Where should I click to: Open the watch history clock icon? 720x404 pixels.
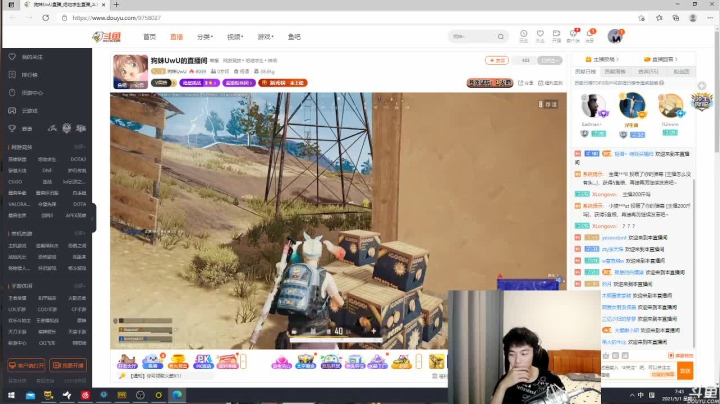coord(523,34)
